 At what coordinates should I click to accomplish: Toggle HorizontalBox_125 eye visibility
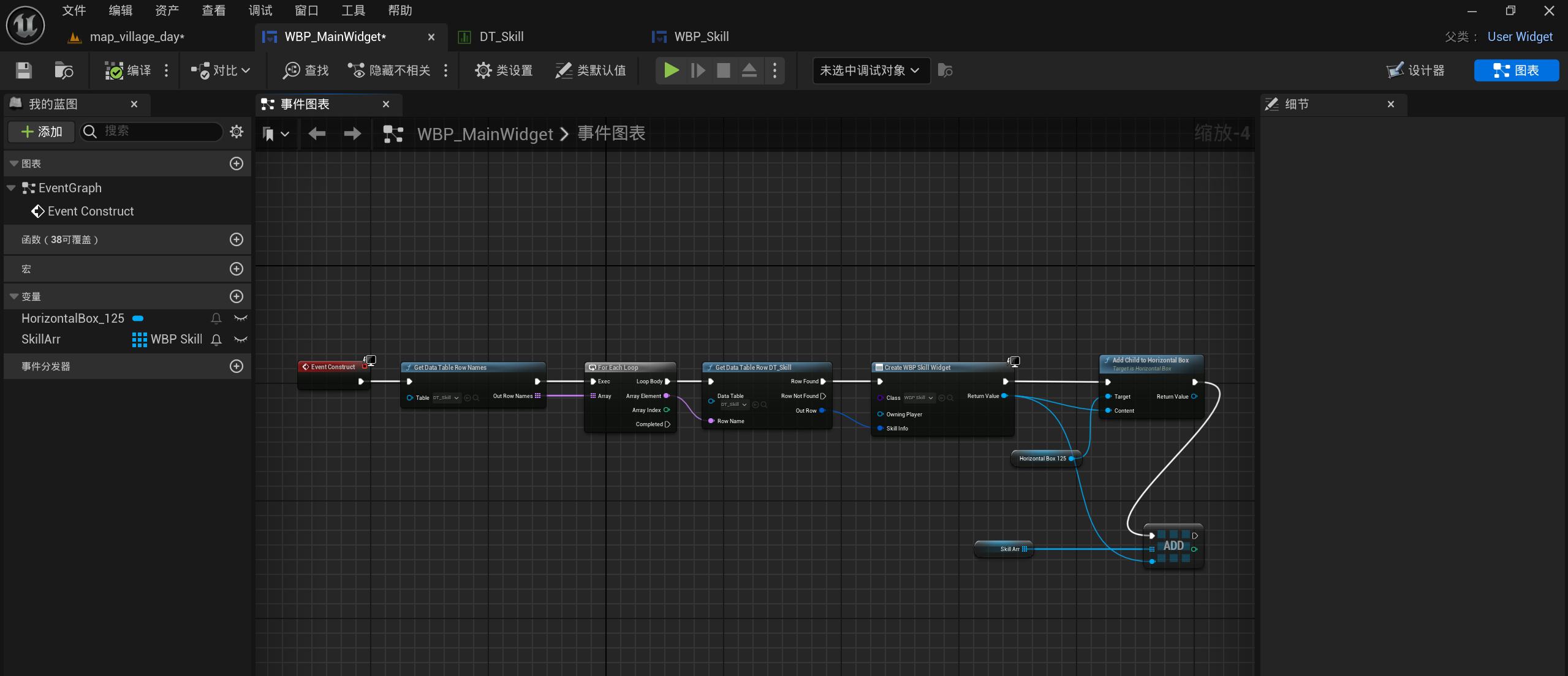(241, 318)
